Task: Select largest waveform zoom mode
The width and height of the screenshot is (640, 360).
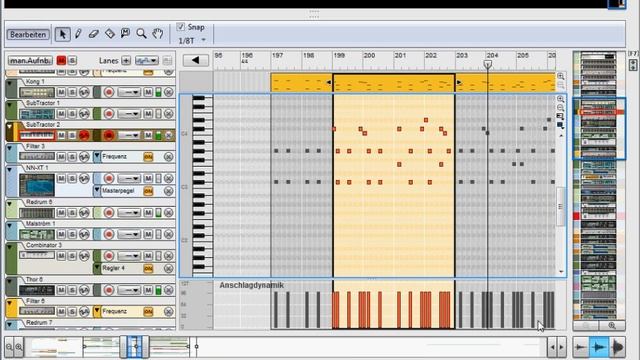Action: point(618,347)
